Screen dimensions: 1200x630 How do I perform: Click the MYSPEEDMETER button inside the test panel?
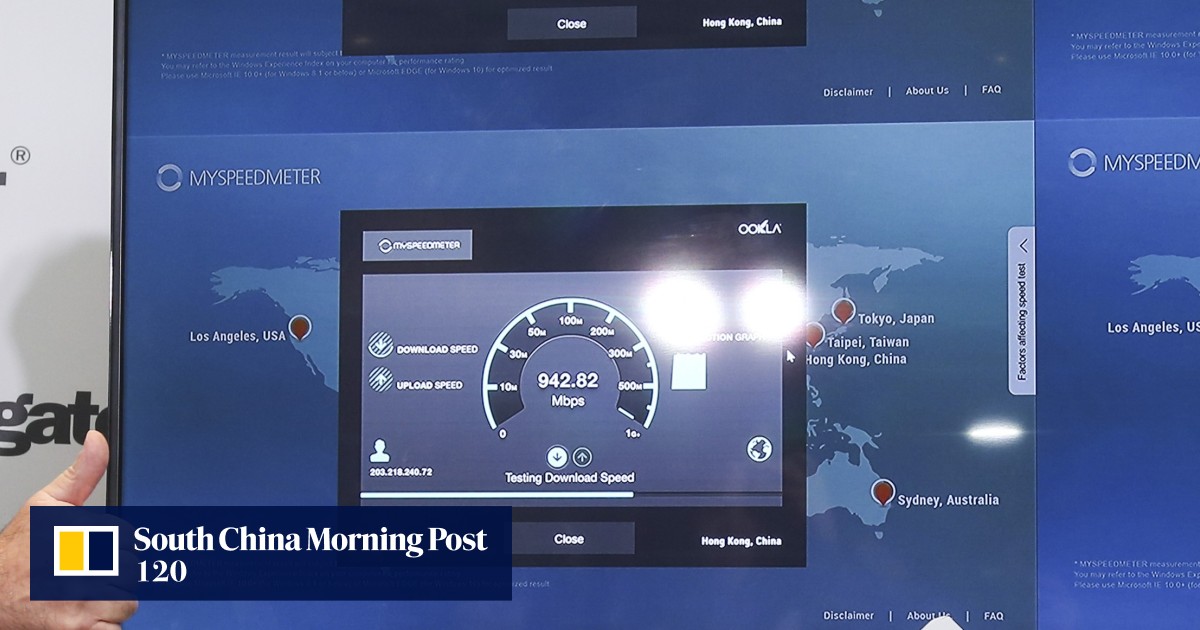(x=417, y=245)
